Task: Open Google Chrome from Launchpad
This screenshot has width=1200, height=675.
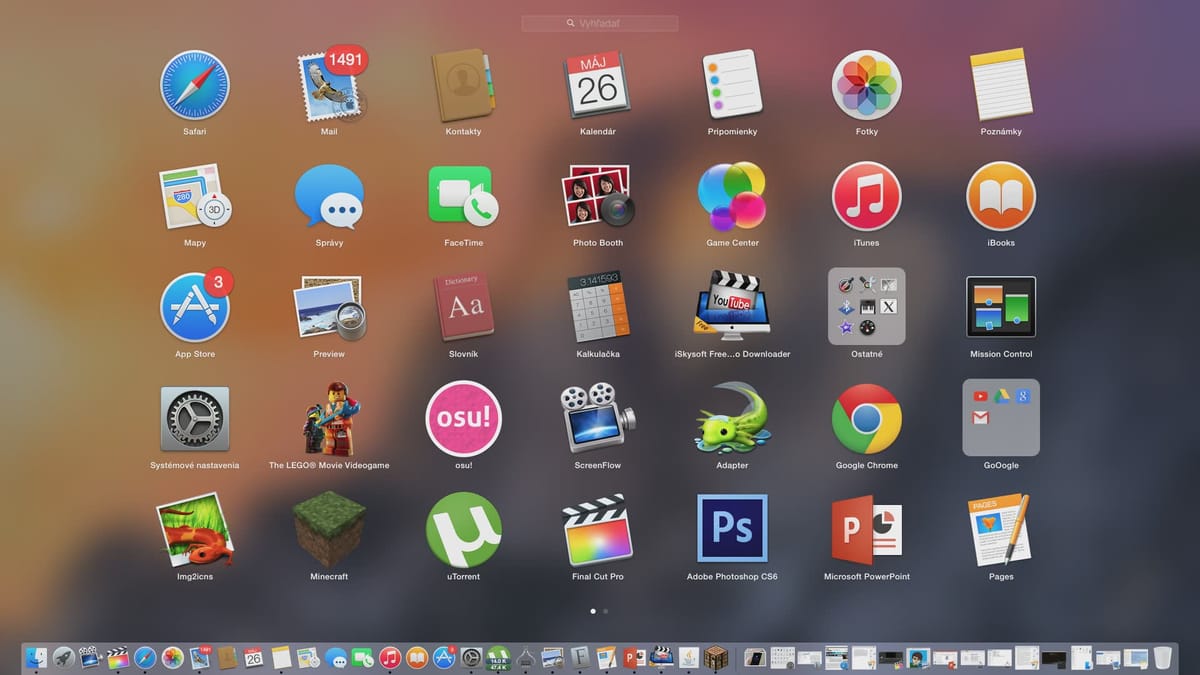Action: pos(867,419)
